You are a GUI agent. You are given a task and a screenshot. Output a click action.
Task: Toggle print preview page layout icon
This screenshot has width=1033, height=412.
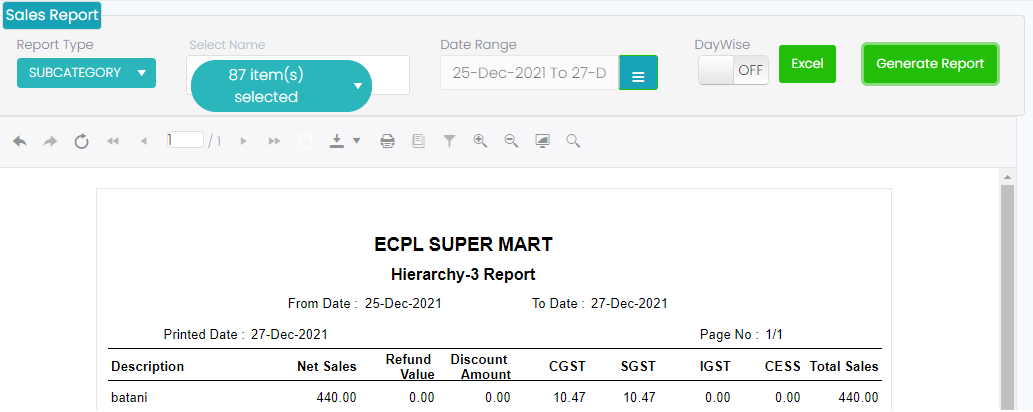pyautogui.click(x=418, y=142)
